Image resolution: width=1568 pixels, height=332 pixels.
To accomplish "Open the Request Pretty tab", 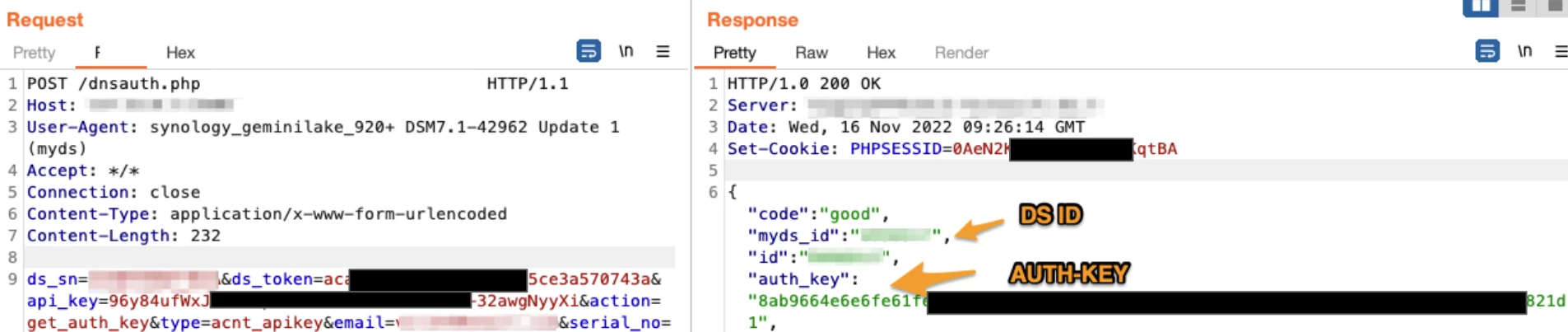I will 34,53.
